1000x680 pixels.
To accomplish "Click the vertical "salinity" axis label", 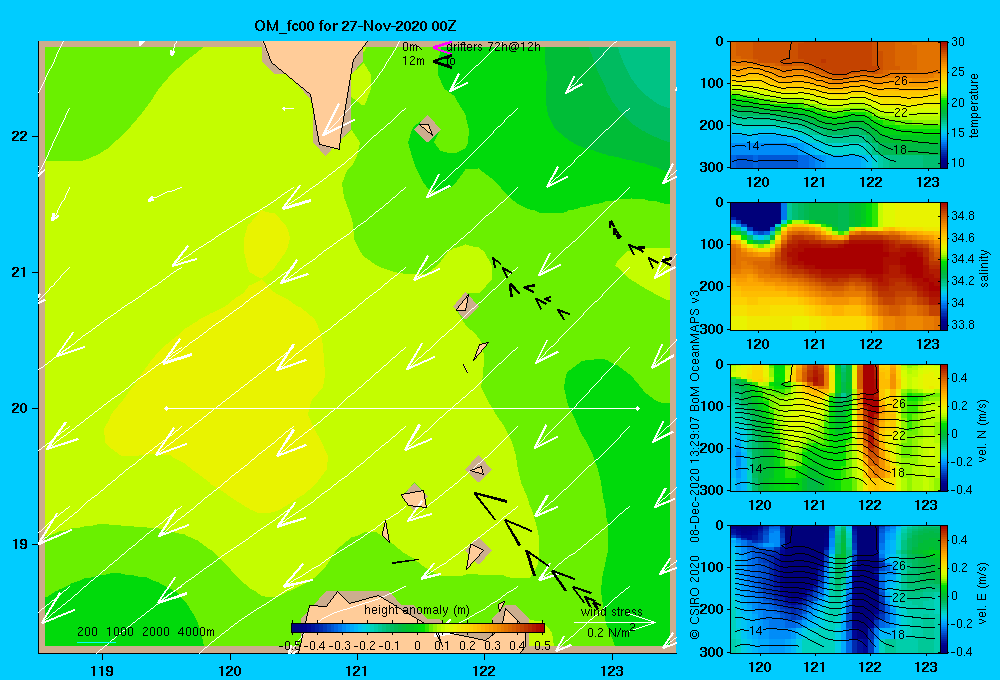I will point(985,268).
